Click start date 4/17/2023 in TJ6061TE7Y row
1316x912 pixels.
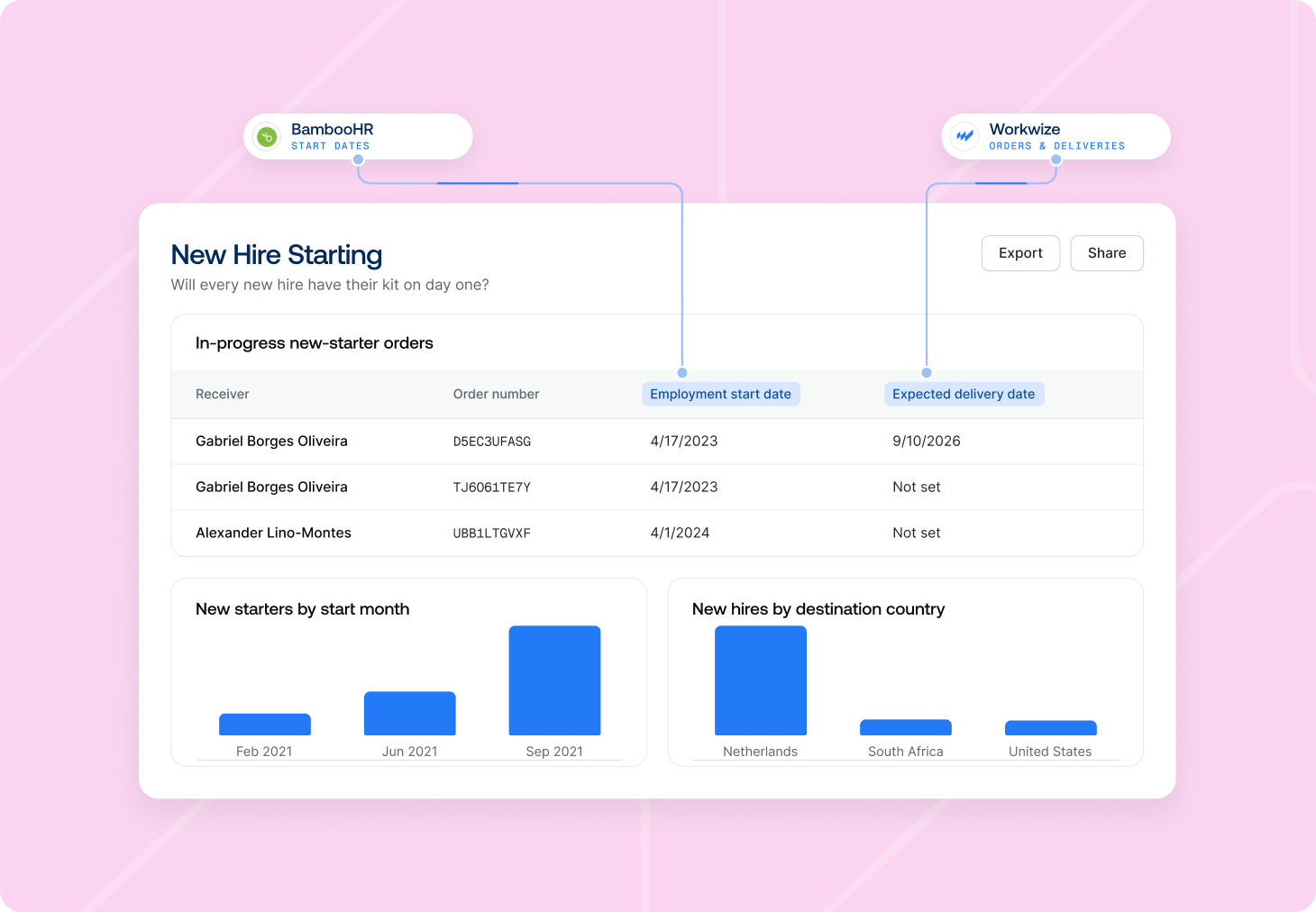click(x=684, y=487)
